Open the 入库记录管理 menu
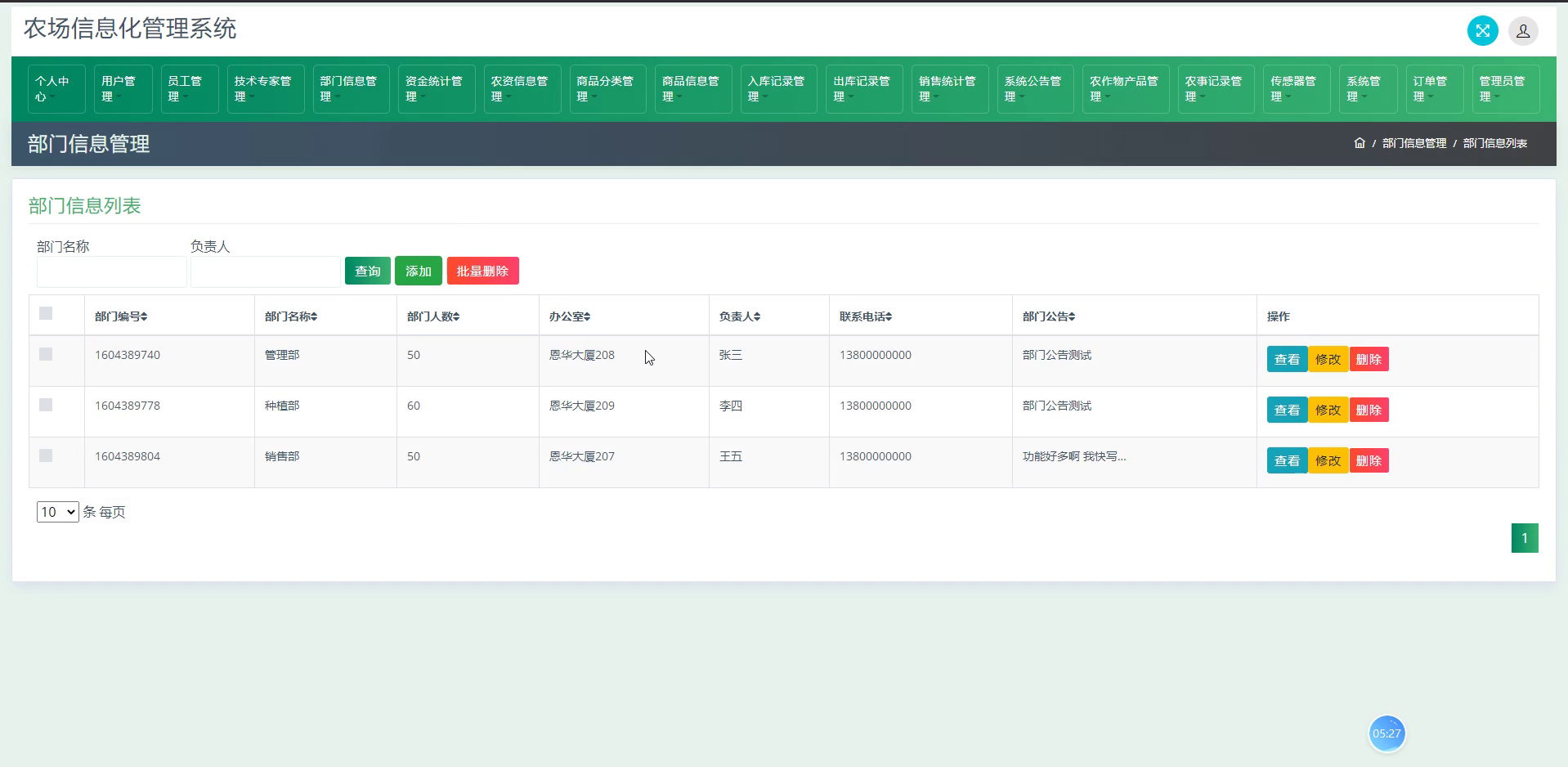Screen dimensions: 1568x767 click(x=778, y=89)
